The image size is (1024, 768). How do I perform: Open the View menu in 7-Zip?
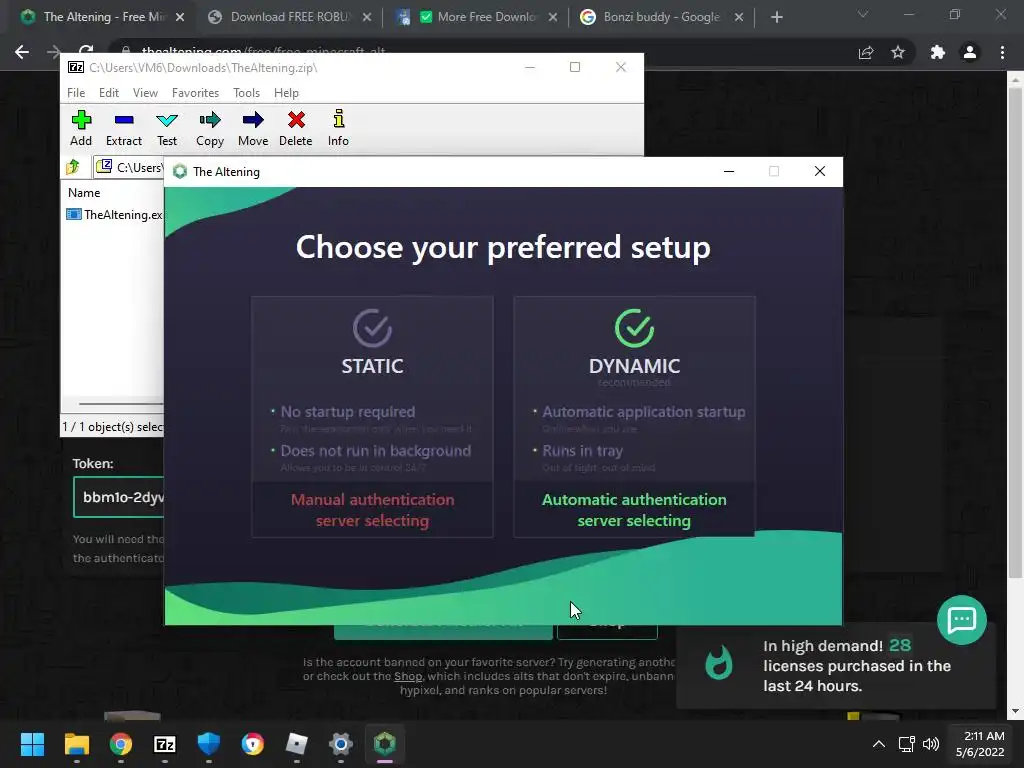pyautogui.click(x=145, y=93)
